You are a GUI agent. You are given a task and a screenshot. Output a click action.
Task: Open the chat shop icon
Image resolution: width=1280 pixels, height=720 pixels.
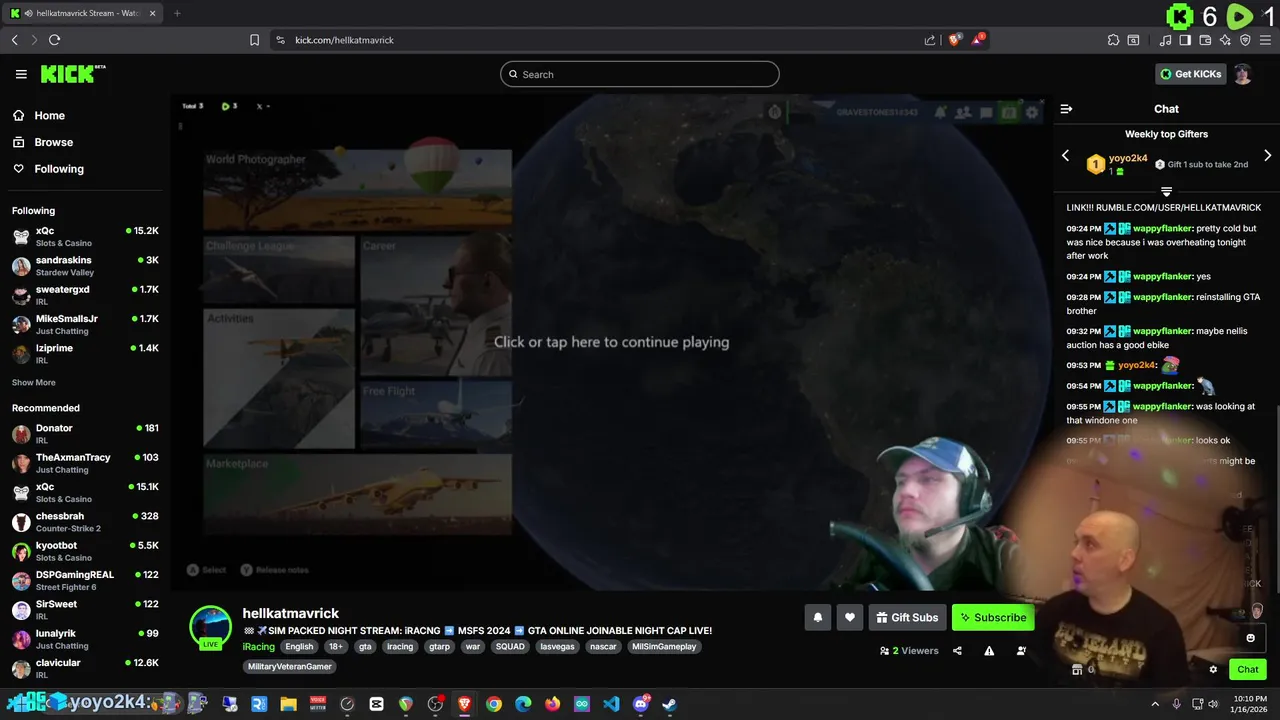pyautogui.click(x=1077, y=670)
